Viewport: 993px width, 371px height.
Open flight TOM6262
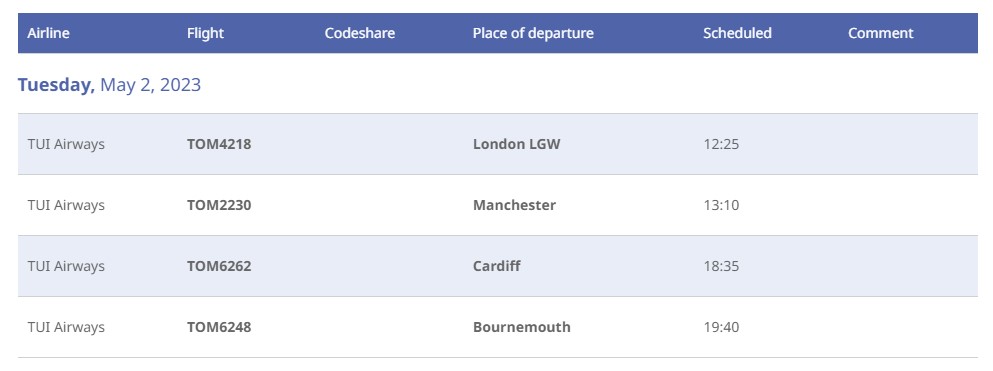tap(219, 266)
